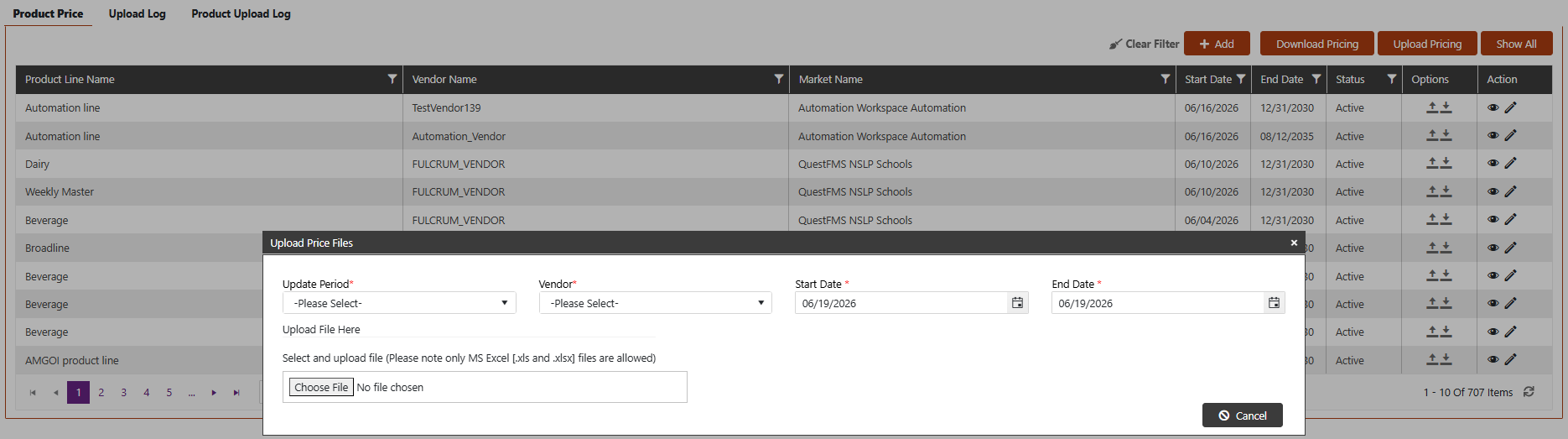The width and height of the screenshot is (1568, 439).
Task: Sort by Options column header
Action: pos(1430,79)
